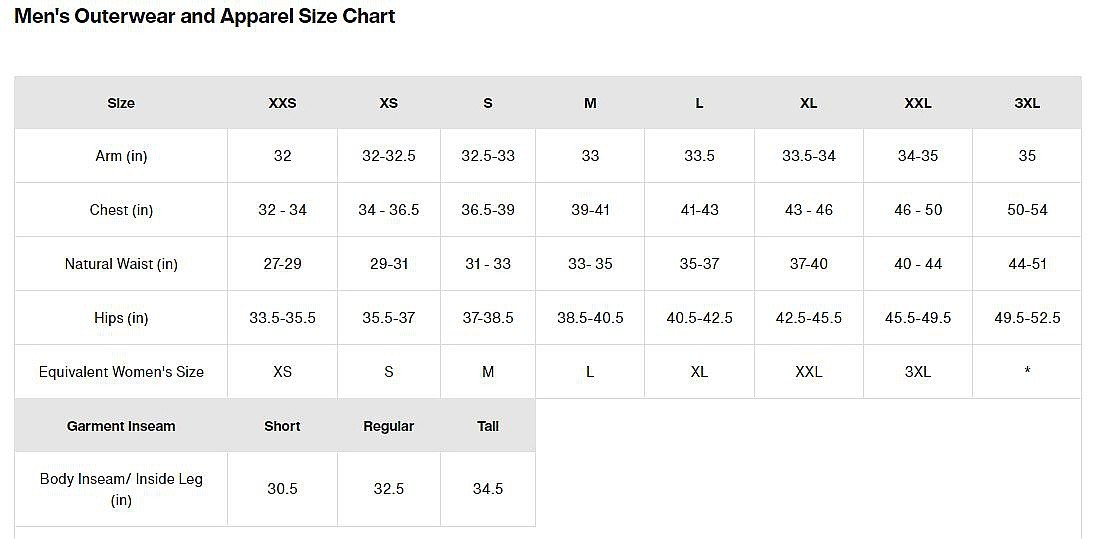Click the Tall inseam column header
The image size is (1100, 539).
coord(488,426)
